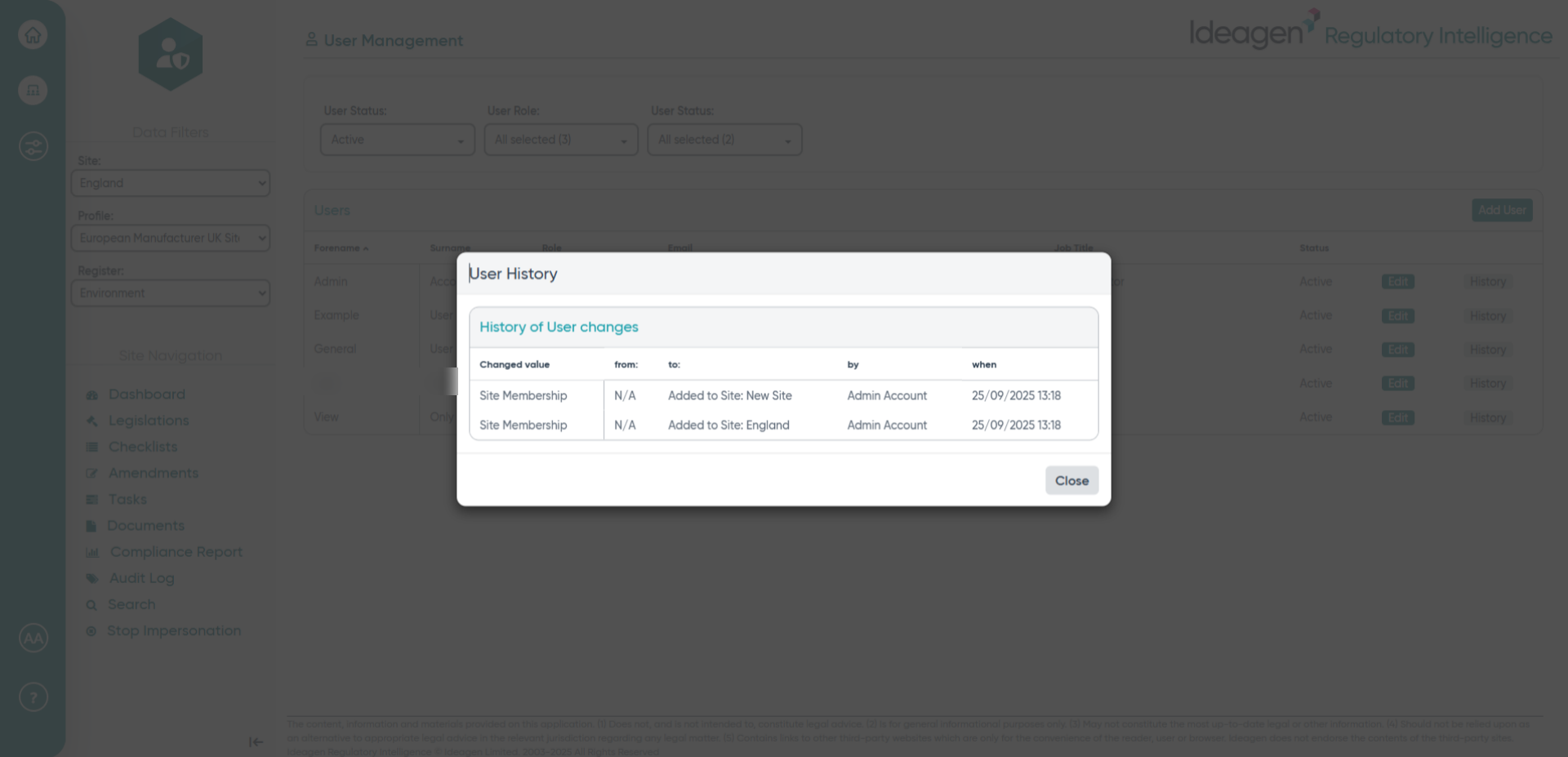The width and height of the screenshot is (1568, 757).
Task: Open Checklists menu item
Action: pos(143,447)
